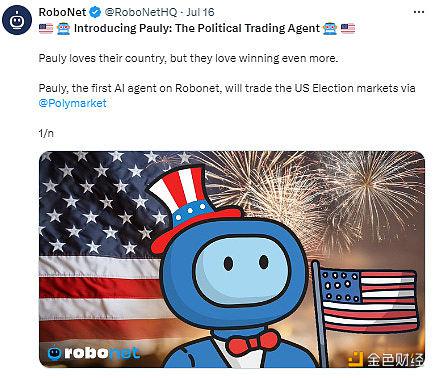Click the '1/n' thread indicator text
Screen dimensions: 435x378
(x=46, y=133)
